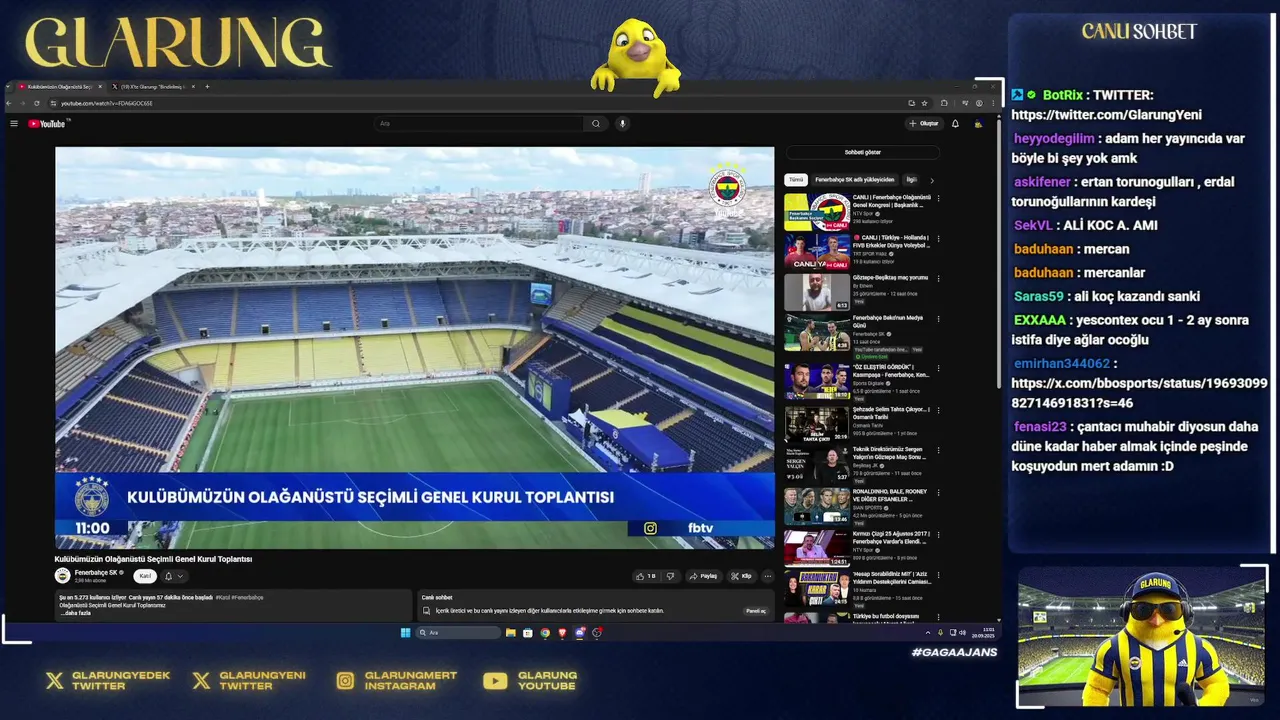Select the partially hidden İlgili chip
Viewport: 1280px width, 720px height.
click(910, 180)
